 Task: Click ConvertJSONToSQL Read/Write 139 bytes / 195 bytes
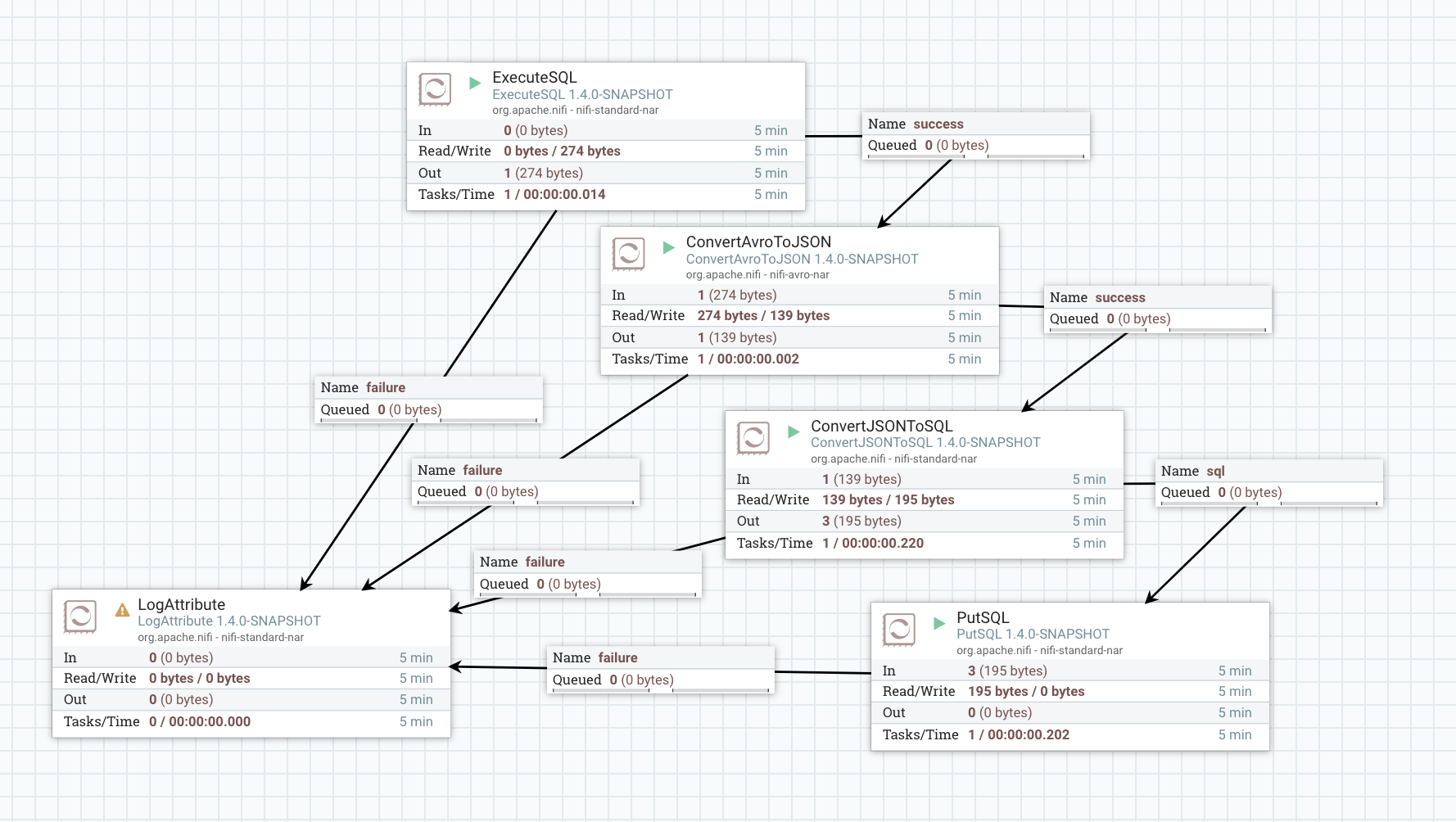[889, 500]
